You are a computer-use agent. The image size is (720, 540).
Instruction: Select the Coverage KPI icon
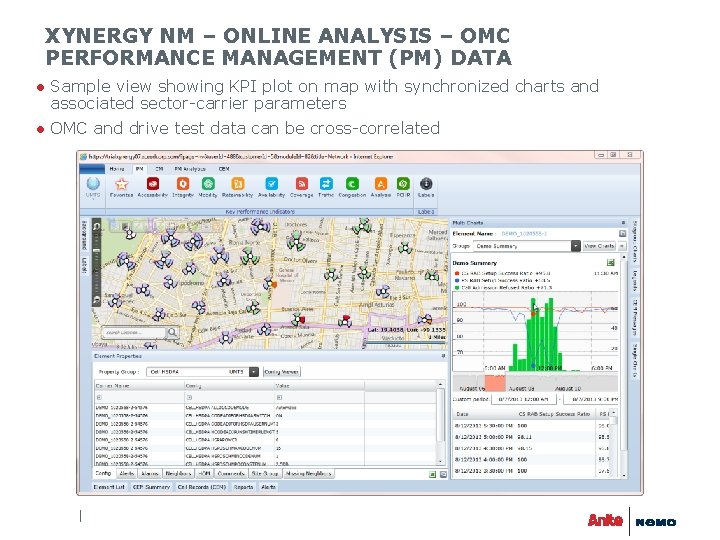point(301,184)
